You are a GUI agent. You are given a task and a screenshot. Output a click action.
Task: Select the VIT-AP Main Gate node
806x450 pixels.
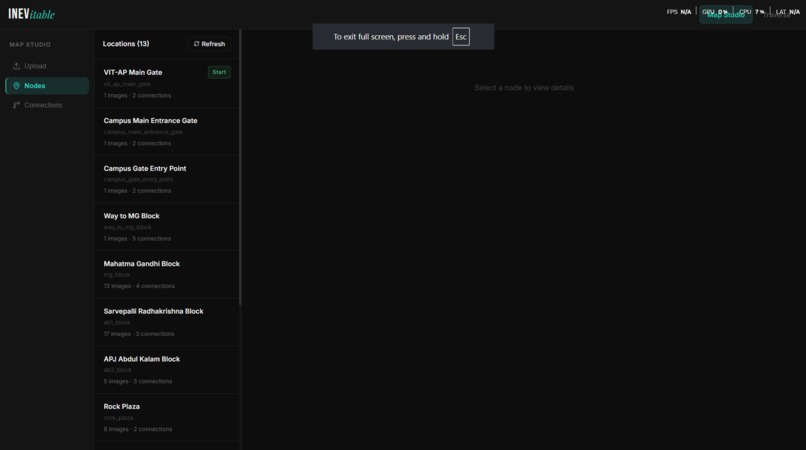(x=167, y=83)
